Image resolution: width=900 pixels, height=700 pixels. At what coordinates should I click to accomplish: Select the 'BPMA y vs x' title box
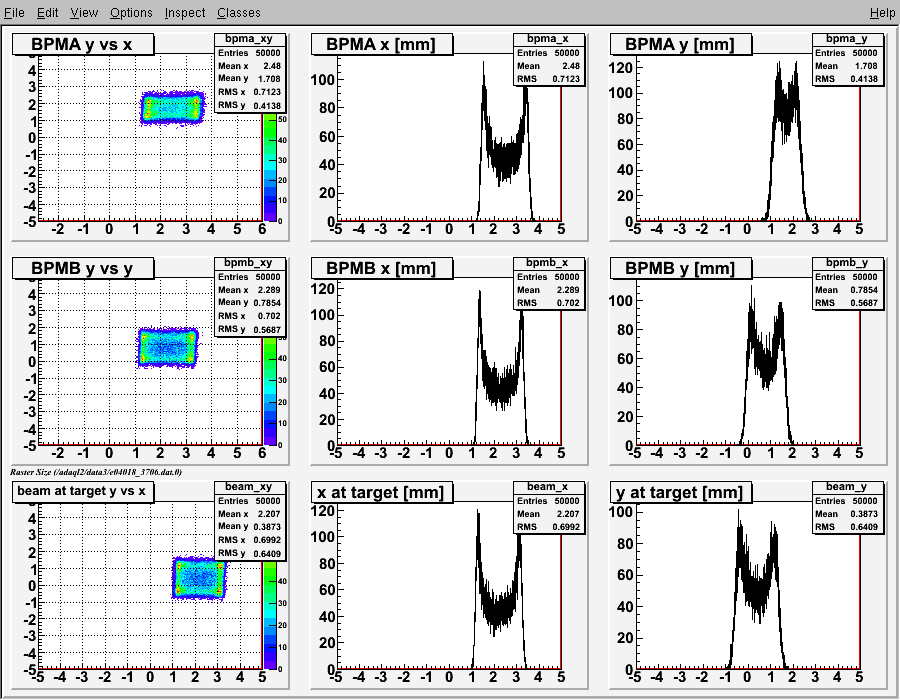pos(83,44)
